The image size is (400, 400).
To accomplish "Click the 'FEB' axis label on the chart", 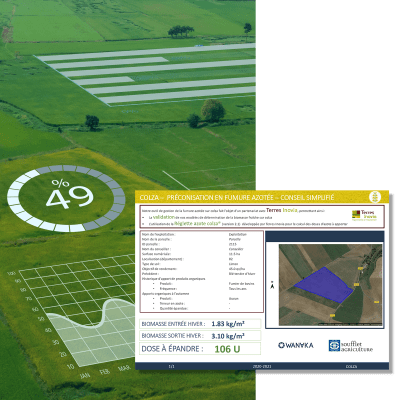I will click(x=104, y=372).
